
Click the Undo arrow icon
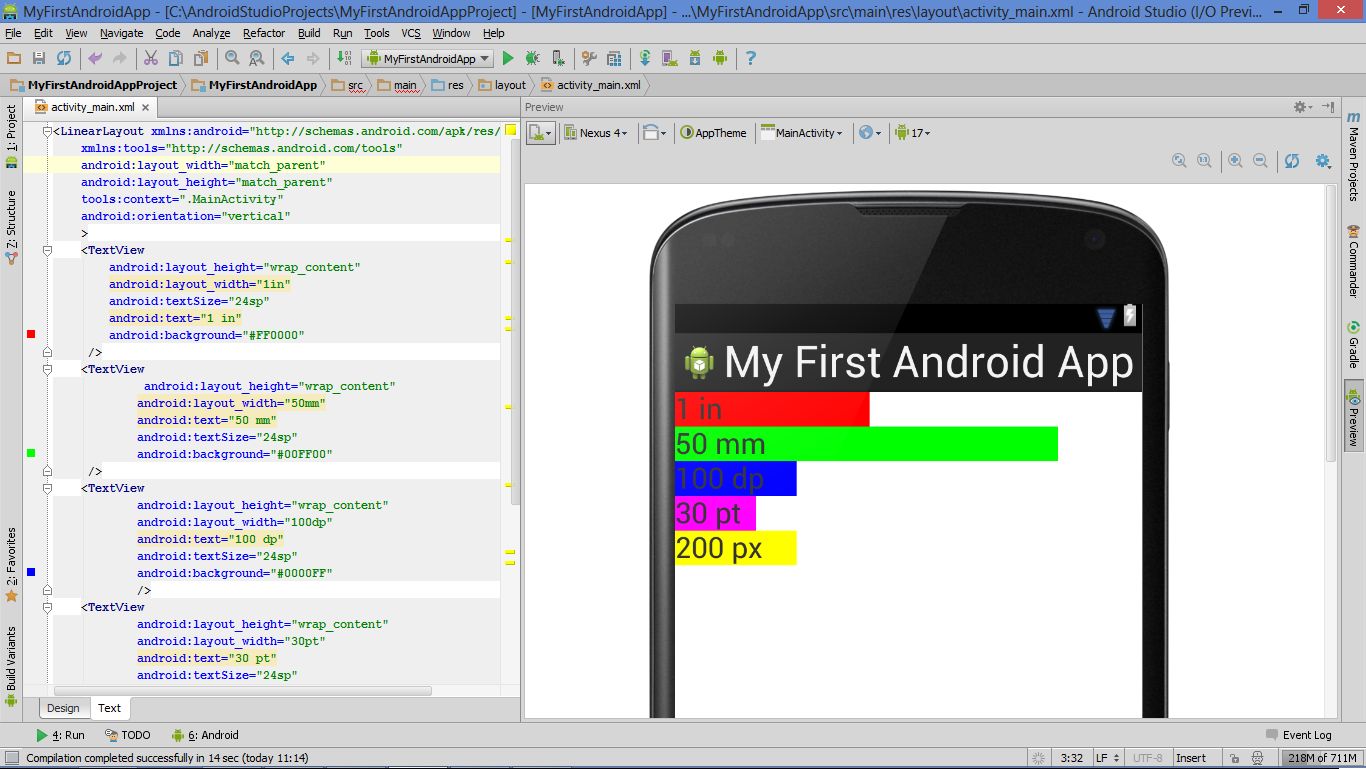pos(96,59)
